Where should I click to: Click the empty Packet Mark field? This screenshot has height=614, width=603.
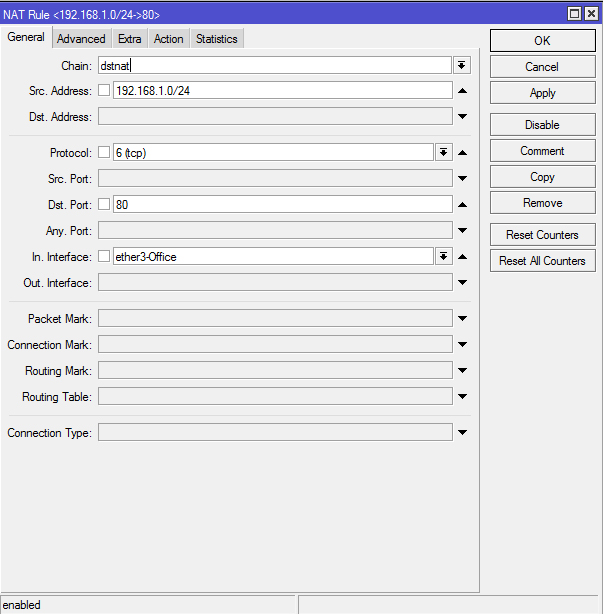point(275,318)
